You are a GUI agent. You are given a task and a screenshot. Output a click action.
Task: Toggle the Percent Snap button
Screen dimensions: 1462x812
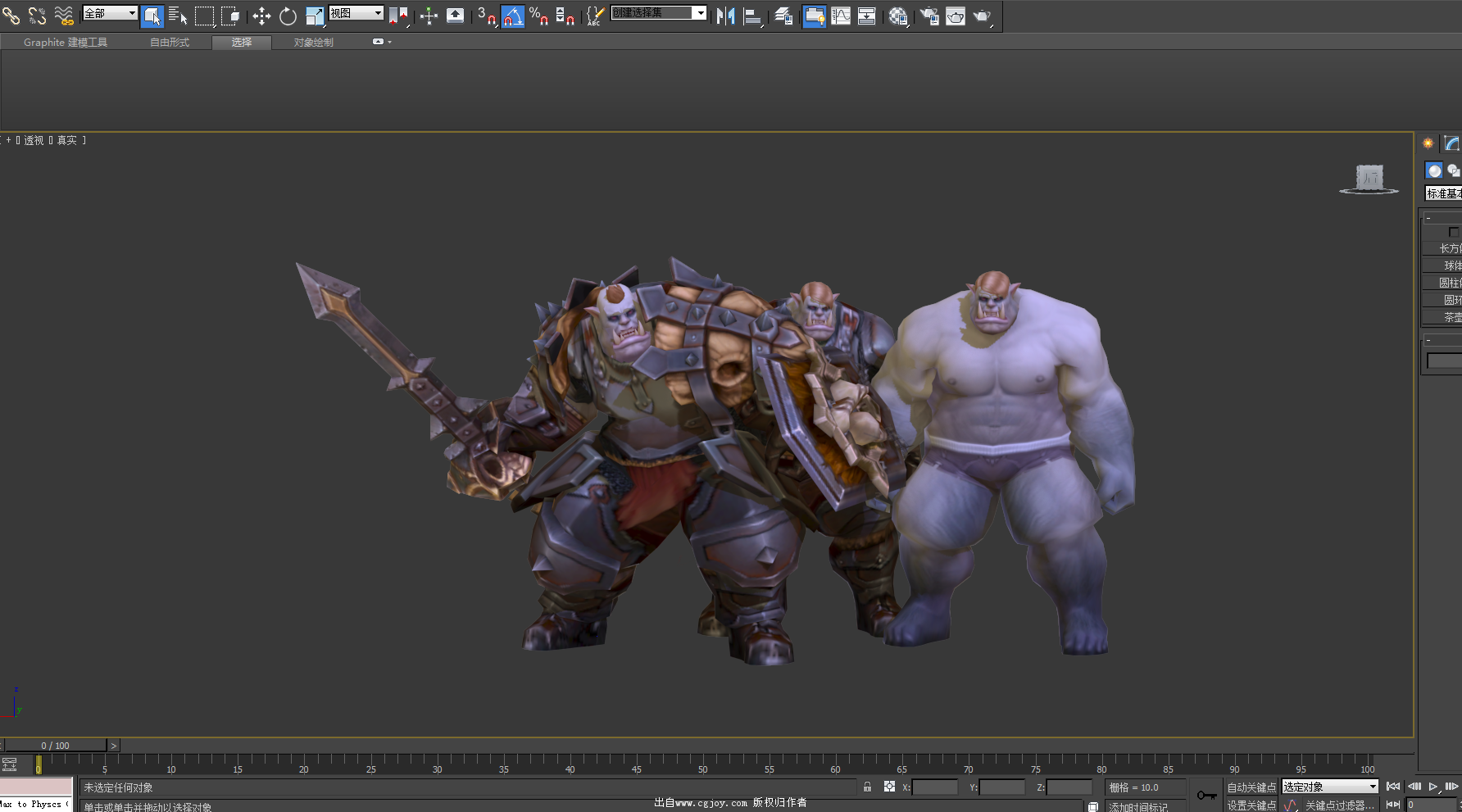(539, 16)
